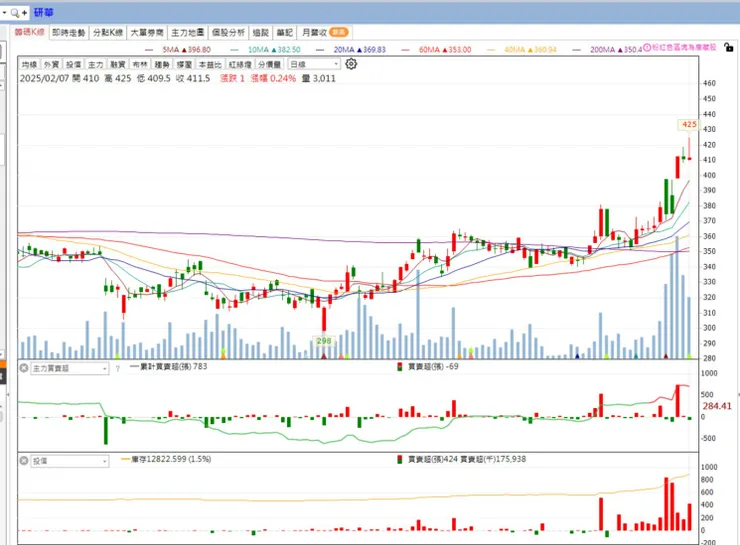Screen dimensions: 740x545
Task: Click the 漲幅 0.24% value
Action: (x=273, y=78)
